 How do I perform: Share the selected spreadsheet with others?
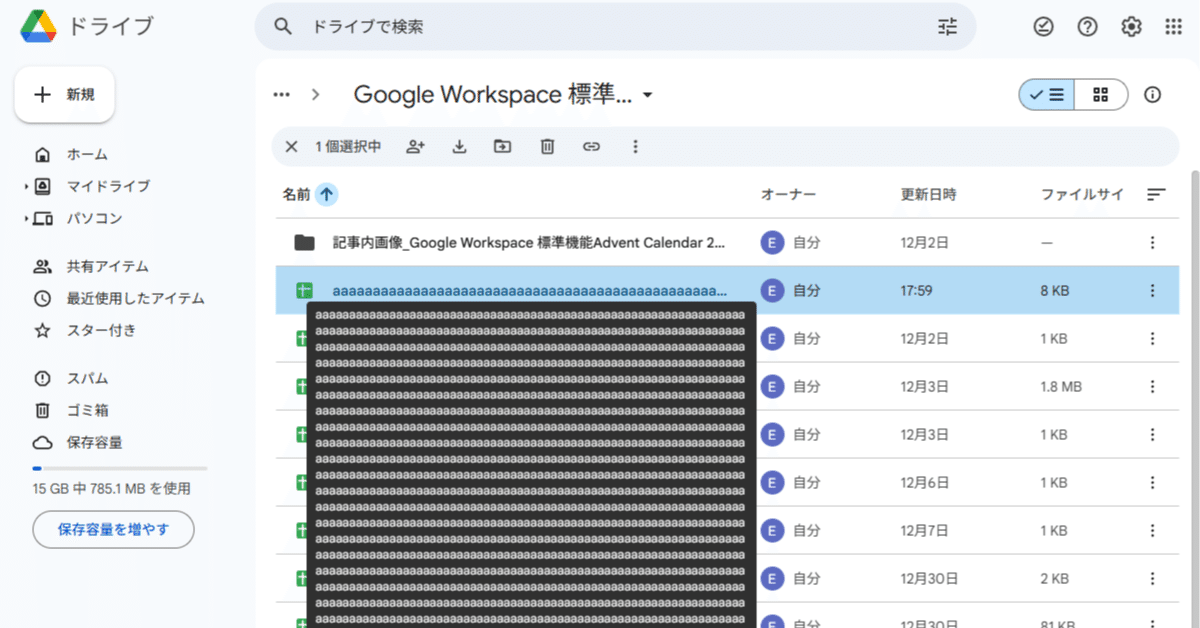[x=415, y=146]
